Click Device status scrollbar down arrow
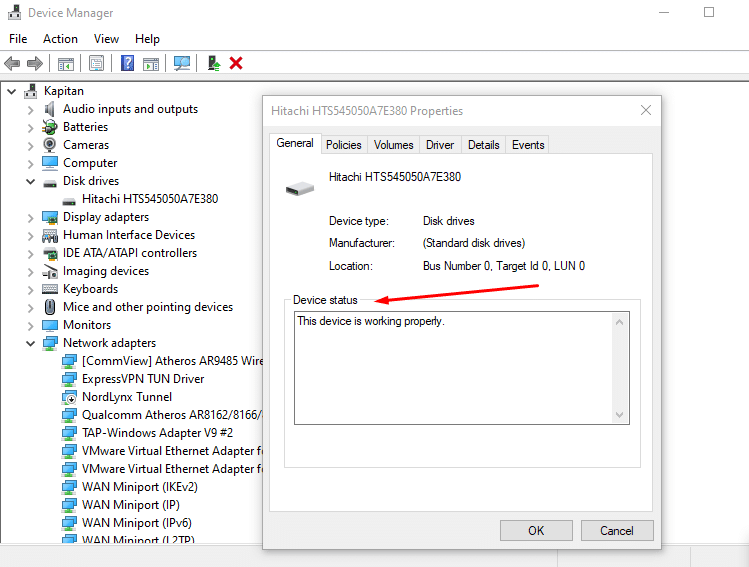The image size is (749, 567). pyautogui.click(x=620, y=415)
